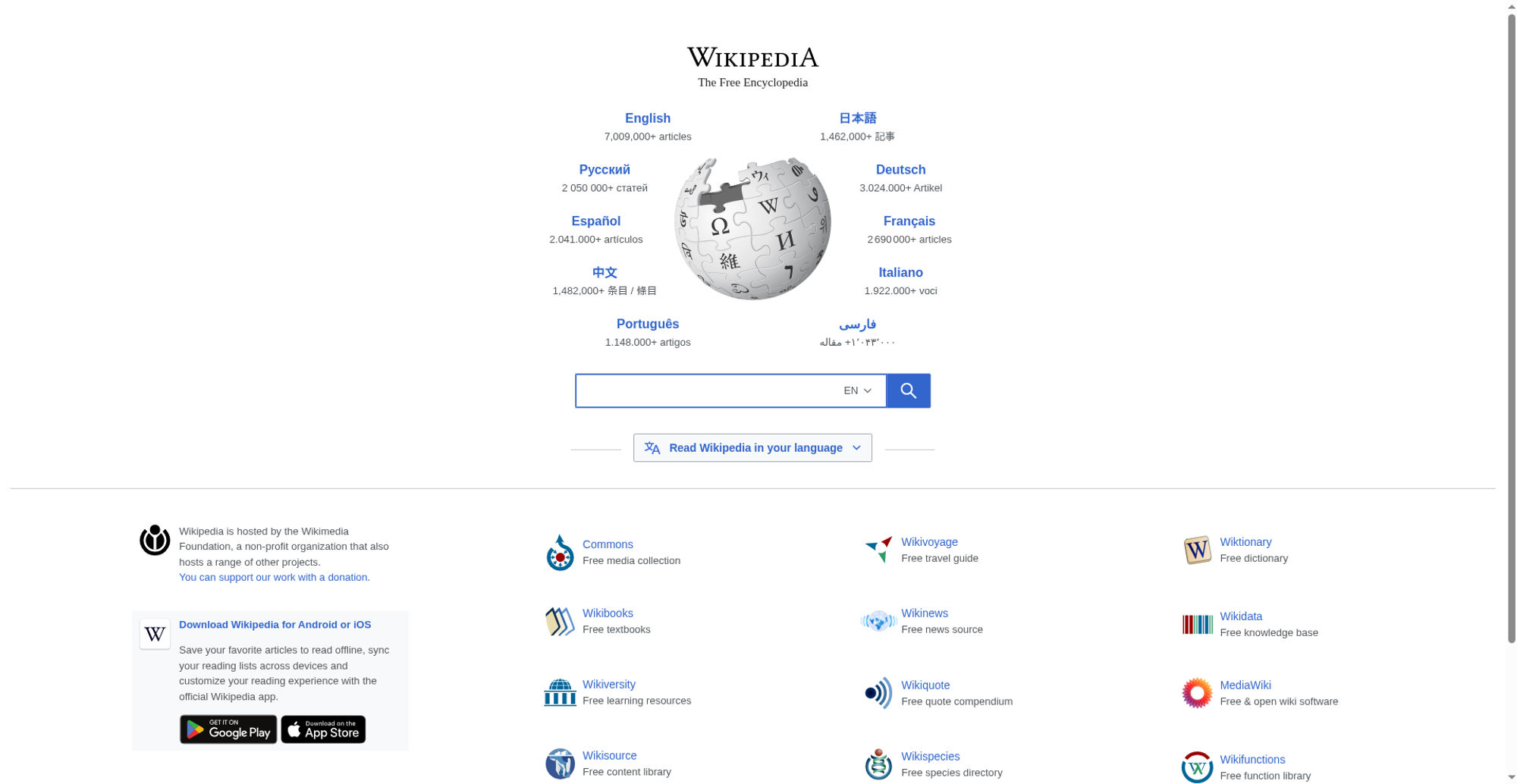Focus the Wikipedia search input field

705,390
